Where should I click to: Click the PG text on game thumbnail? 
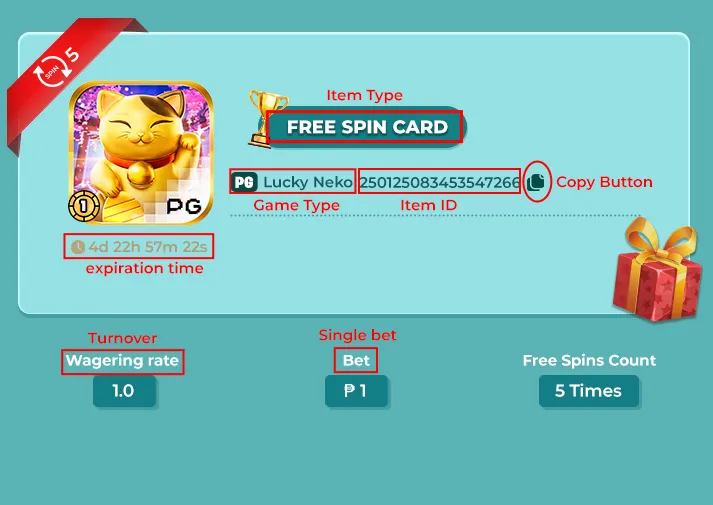tap(184, 206)
